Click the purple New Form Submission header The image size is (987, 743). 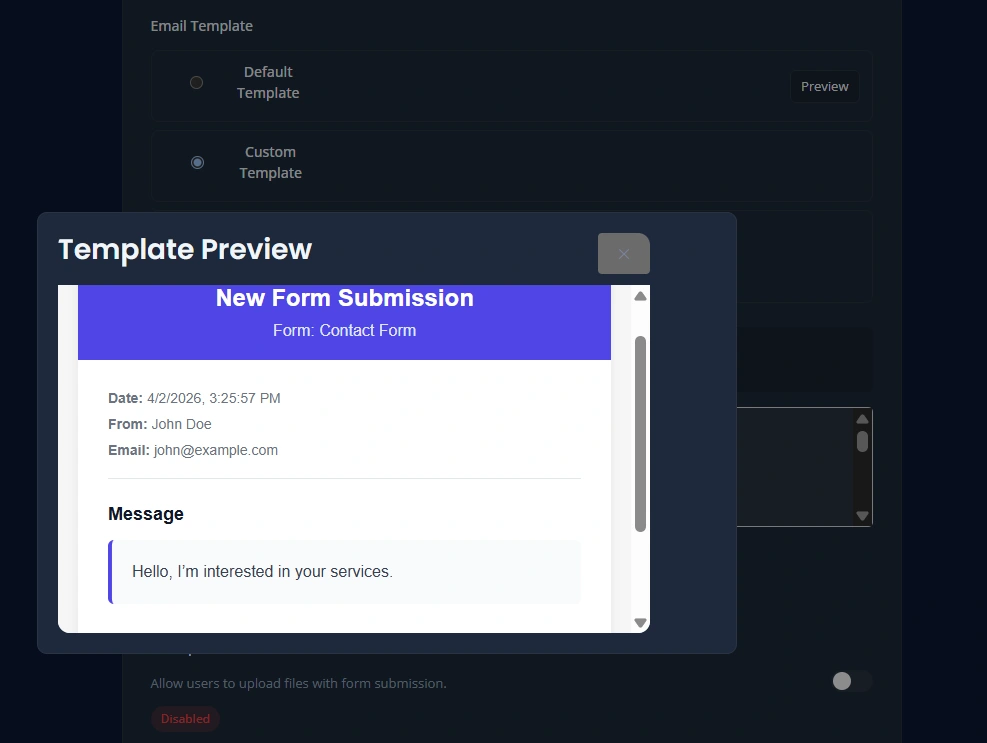pos(344,297)
